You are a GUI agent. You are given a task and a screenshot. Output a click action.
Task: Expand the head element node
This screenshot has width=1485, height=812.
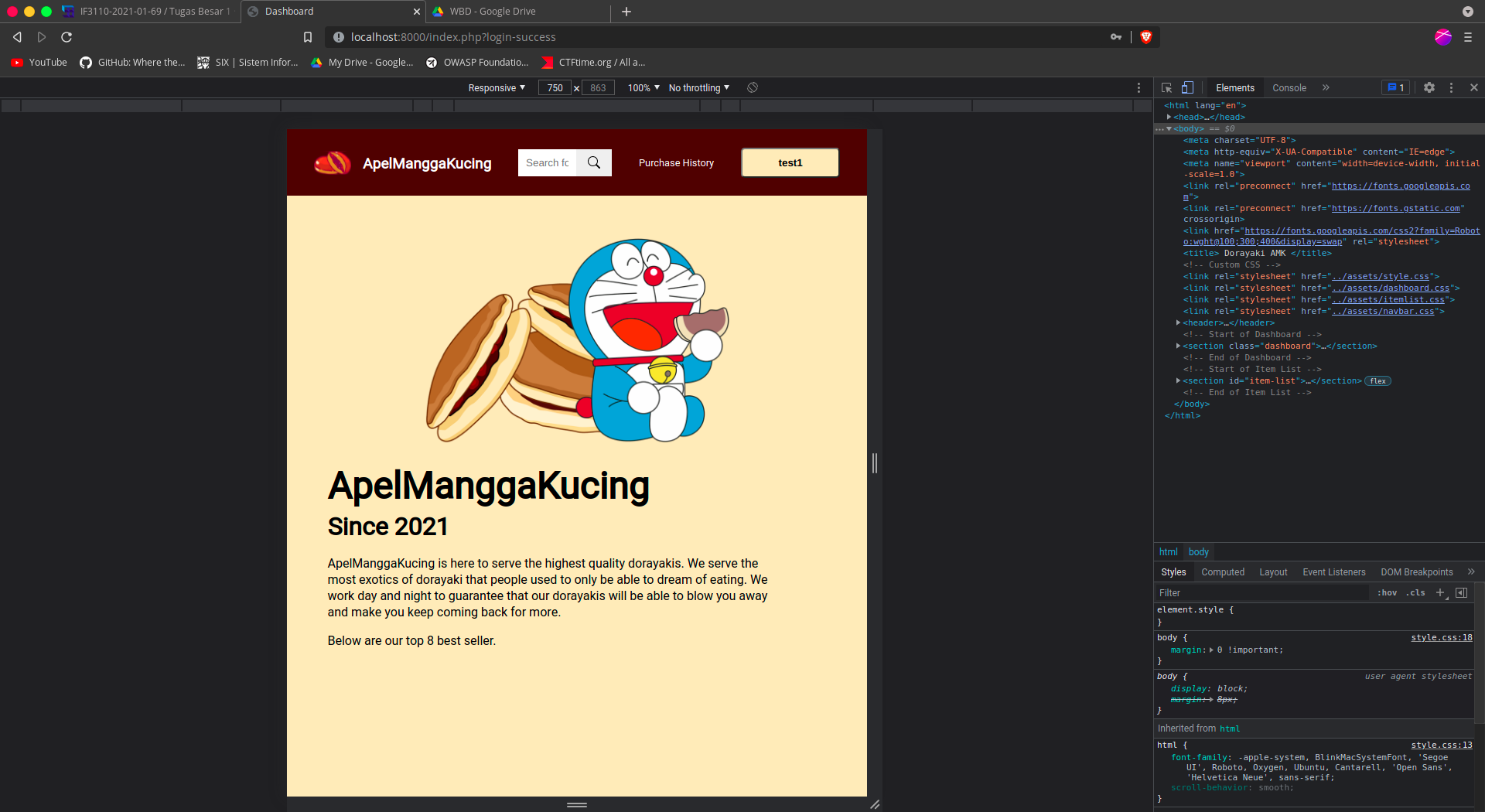(x=1169, y=118)
